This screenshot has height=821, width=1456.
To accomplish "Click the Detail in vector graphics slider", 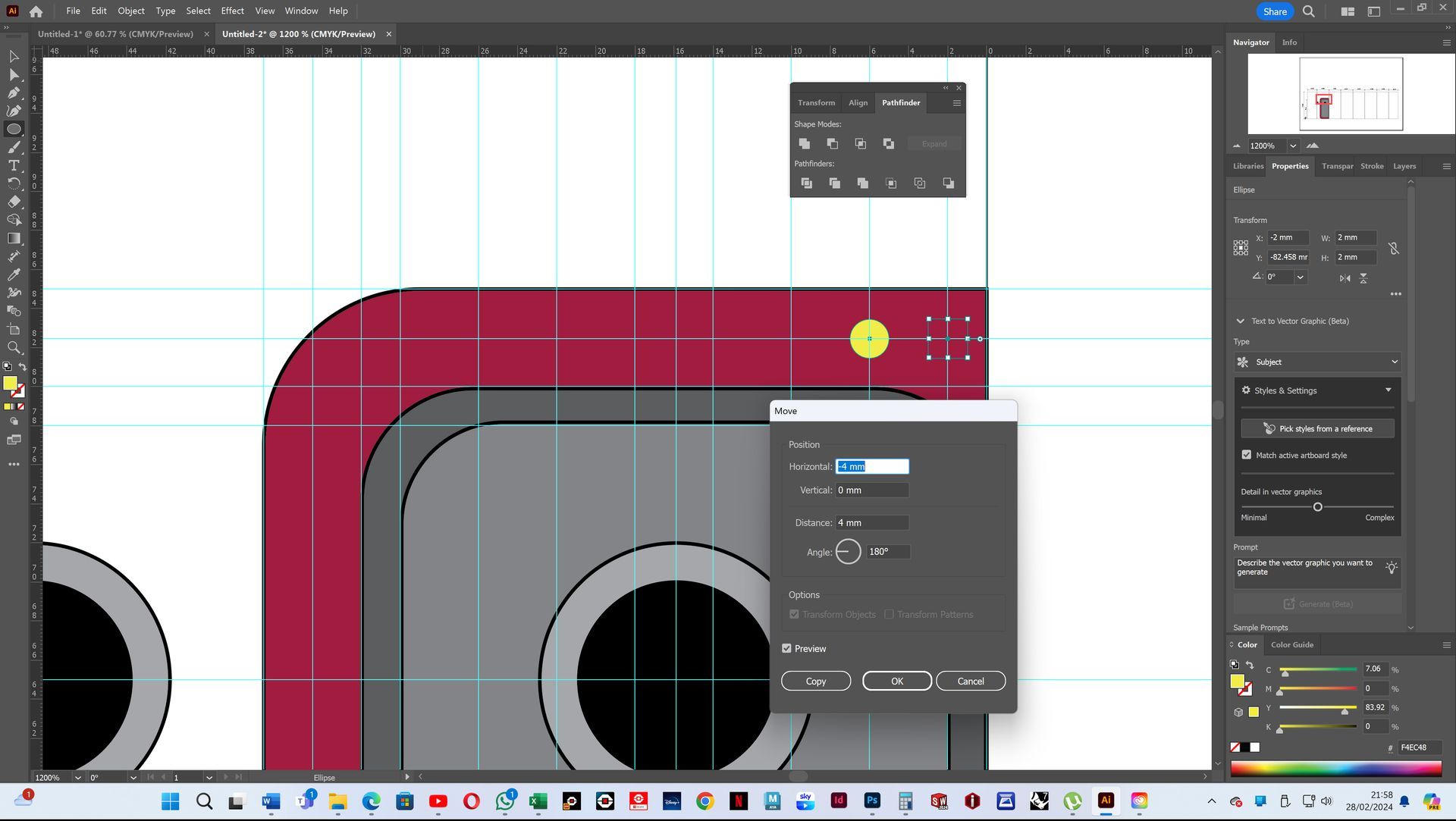I will point(1317,506).
